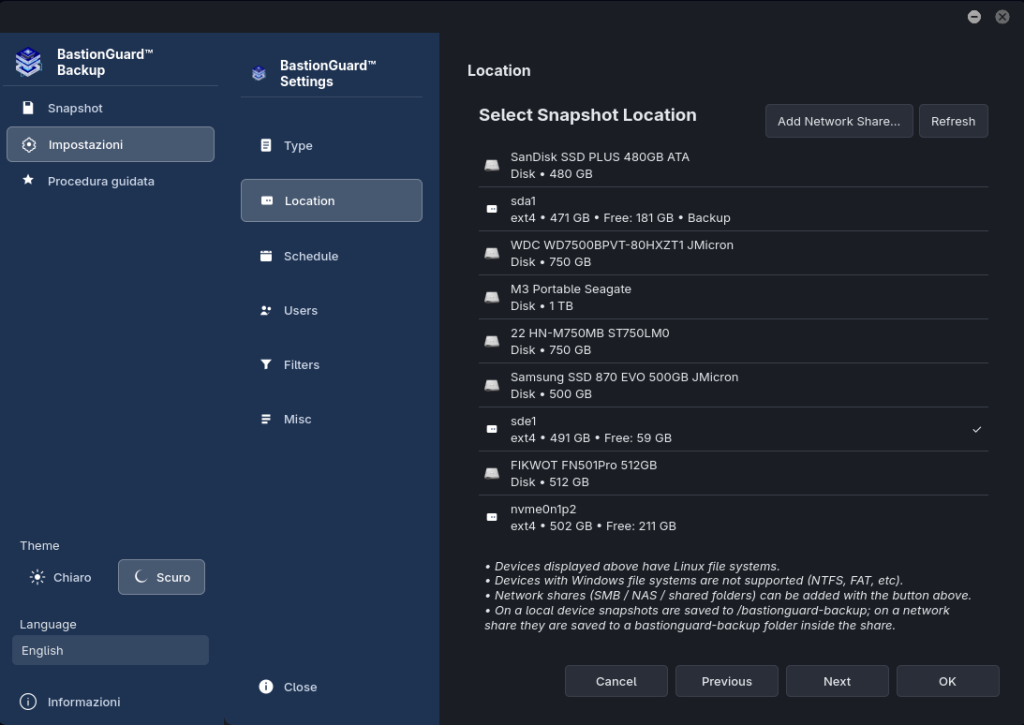1024x725 pixels.
Task: Select the nvme0n1p2 partition as location
Action: pos(733,517)
